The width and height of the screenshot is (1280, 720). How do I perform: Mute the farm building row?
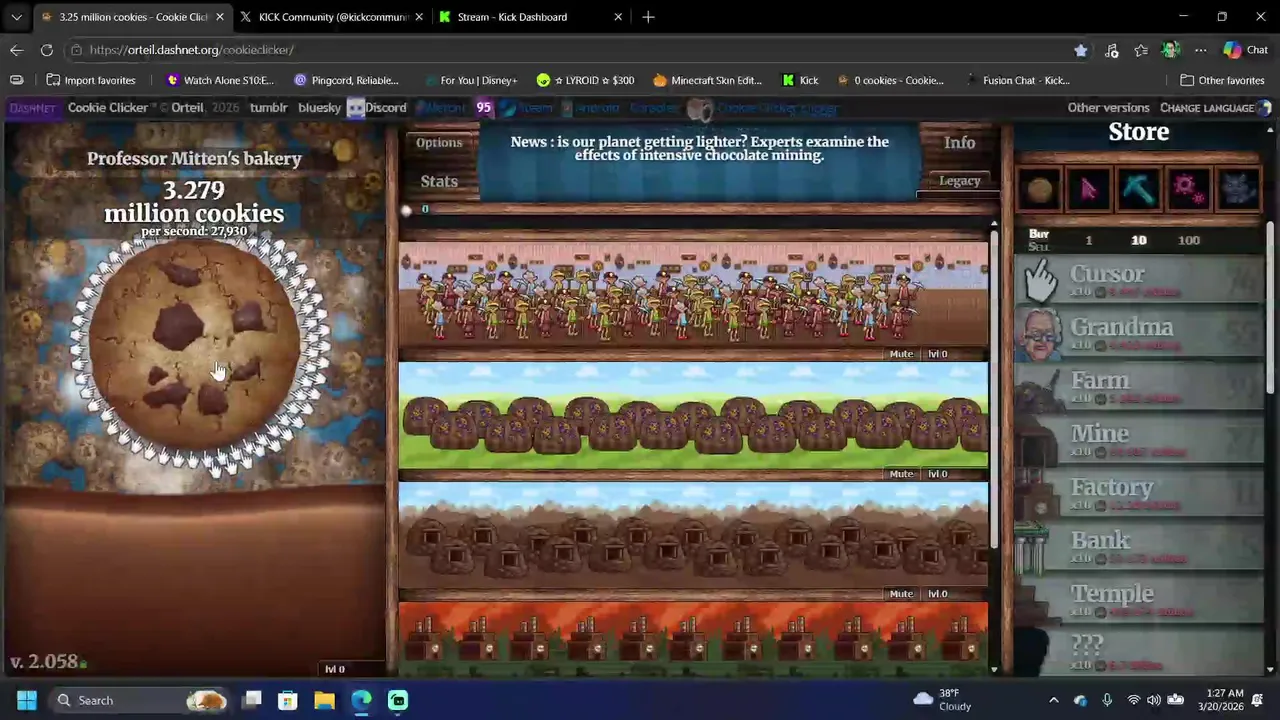pos(901,474)
